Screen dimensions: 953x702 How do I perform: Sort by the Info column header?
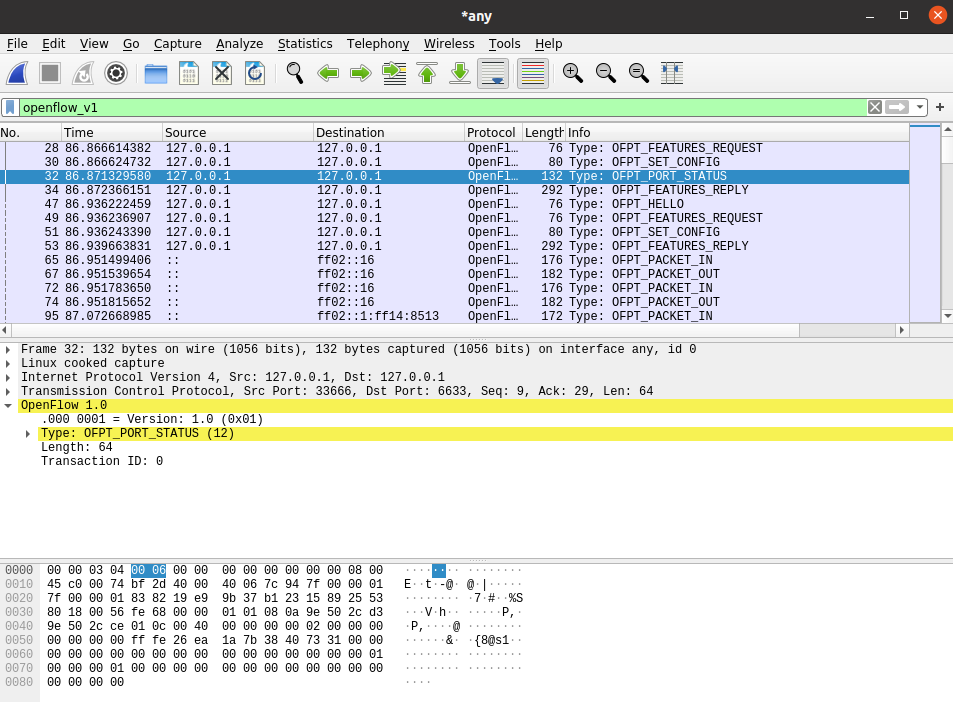click(x=737, y=132)
